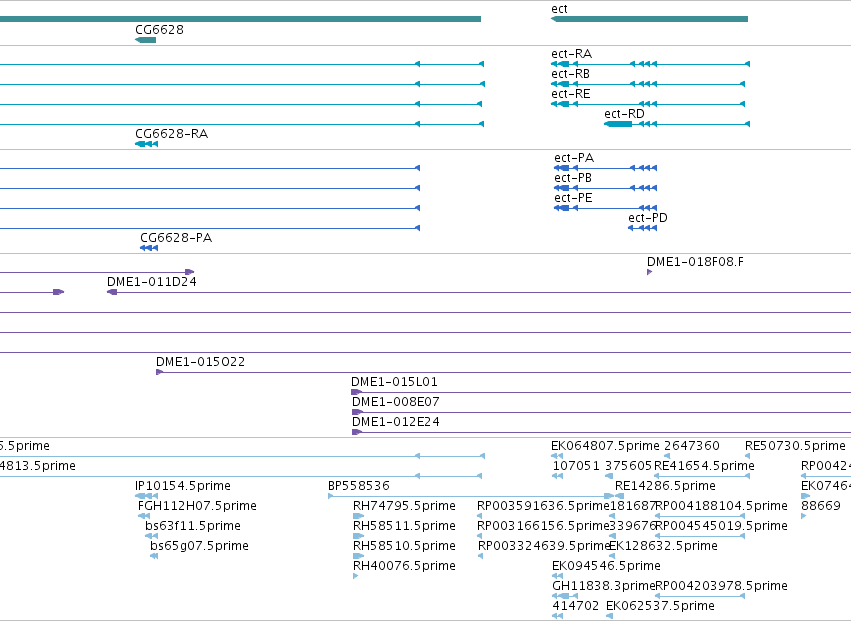Select protein ect-PD
851x621 pixels.
(x=643, y=228)
